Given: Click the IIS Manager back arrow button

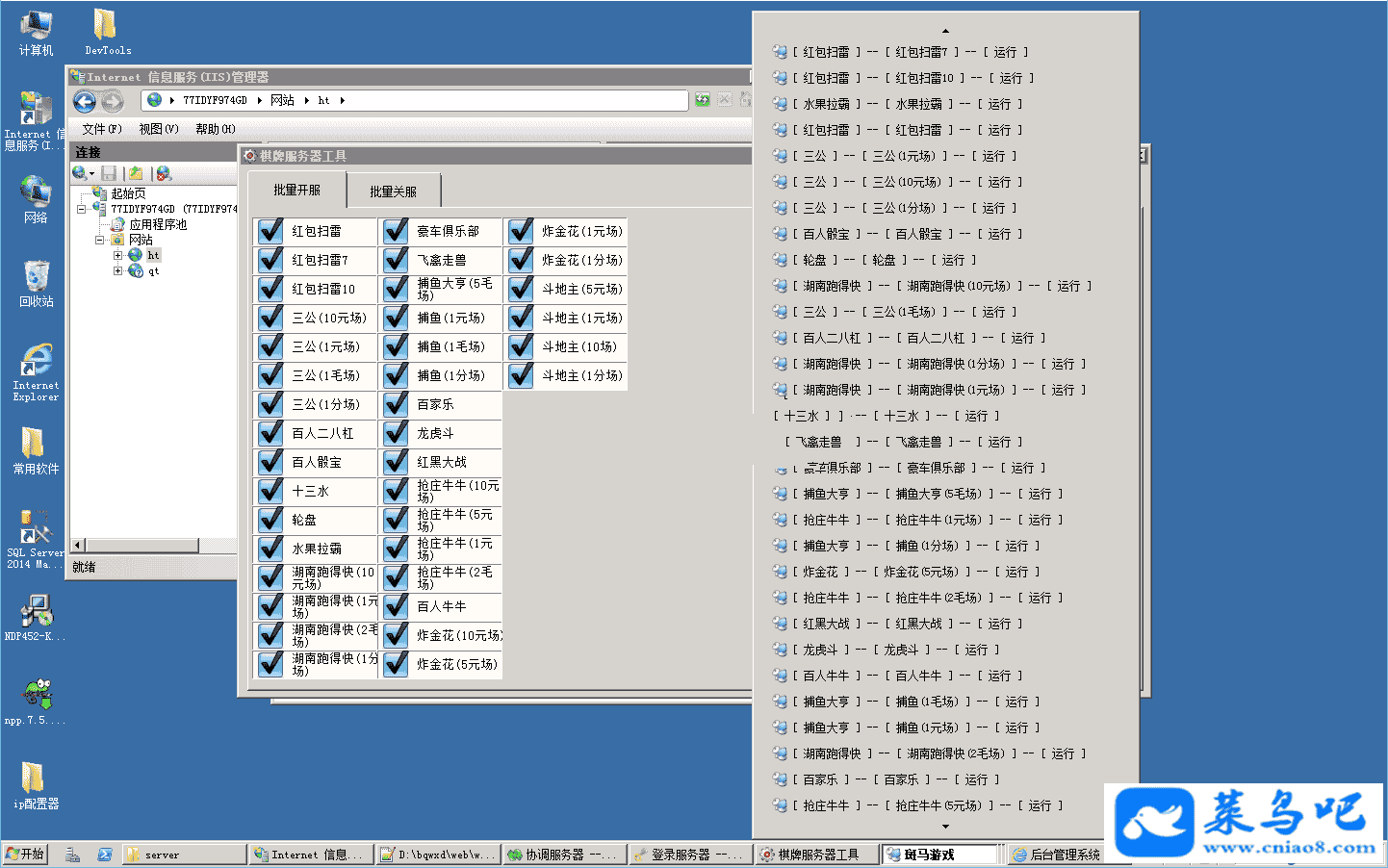Looking at the screenshot, I should pyautogui.click(x=85, y=102).
